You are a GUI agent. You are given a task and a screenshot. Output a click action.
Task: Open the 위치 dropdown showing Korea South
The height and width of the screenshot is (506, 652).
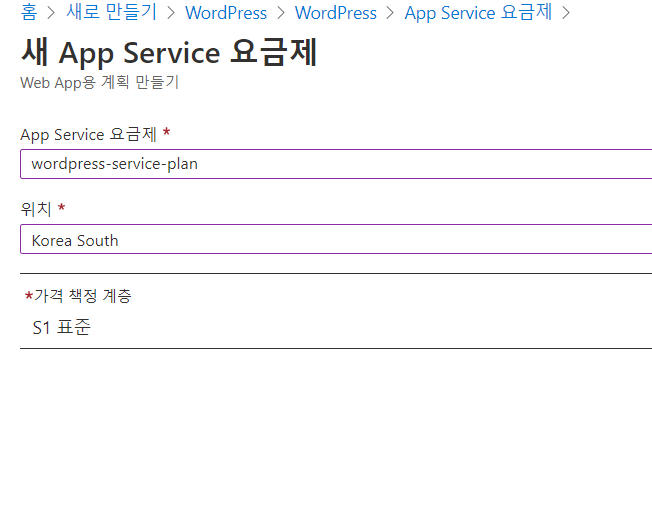pyautogui.click(x=336, y=239)
